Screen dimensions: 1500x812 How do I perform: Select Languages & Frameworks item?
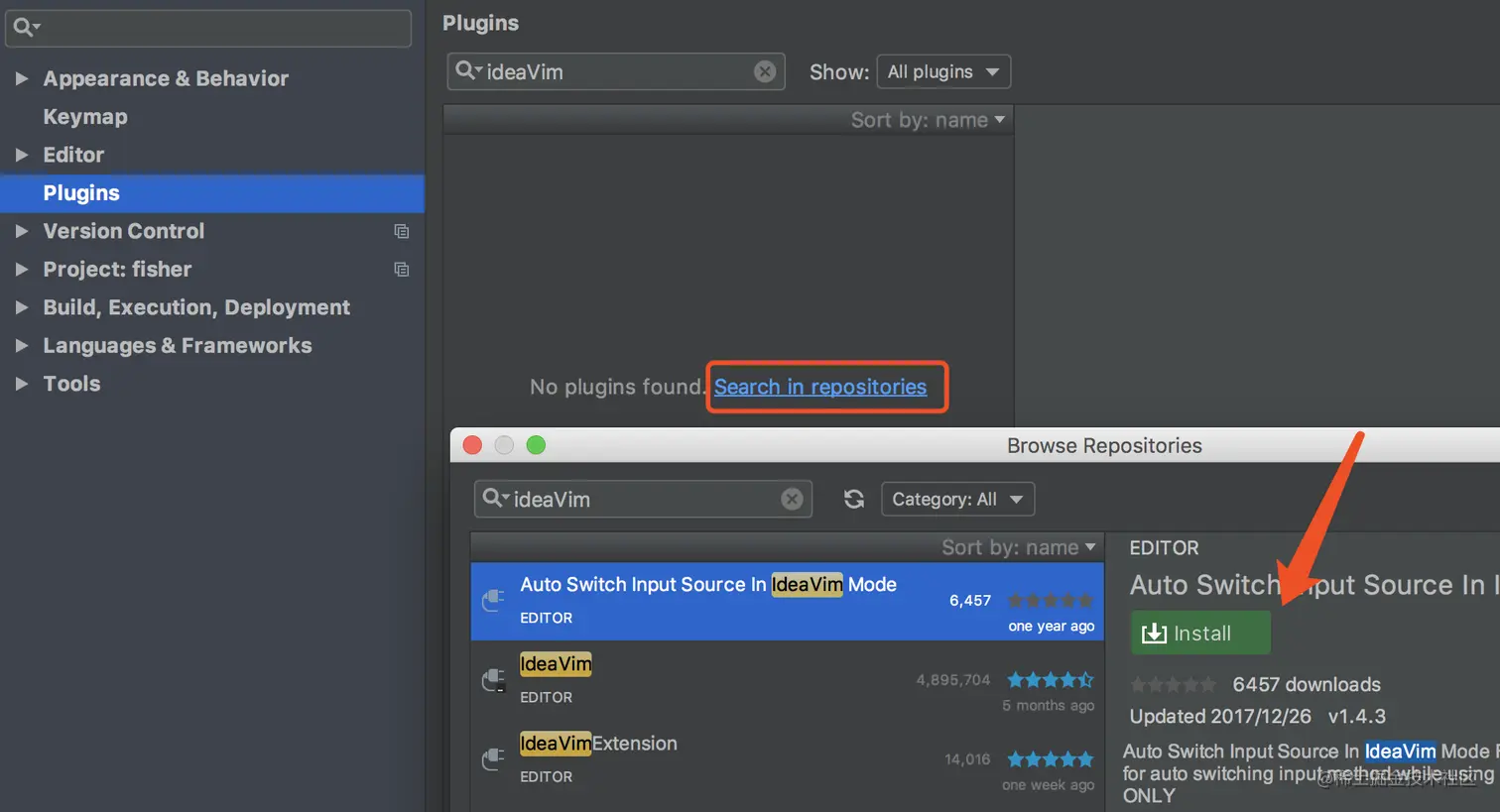[x=178, y=345]
